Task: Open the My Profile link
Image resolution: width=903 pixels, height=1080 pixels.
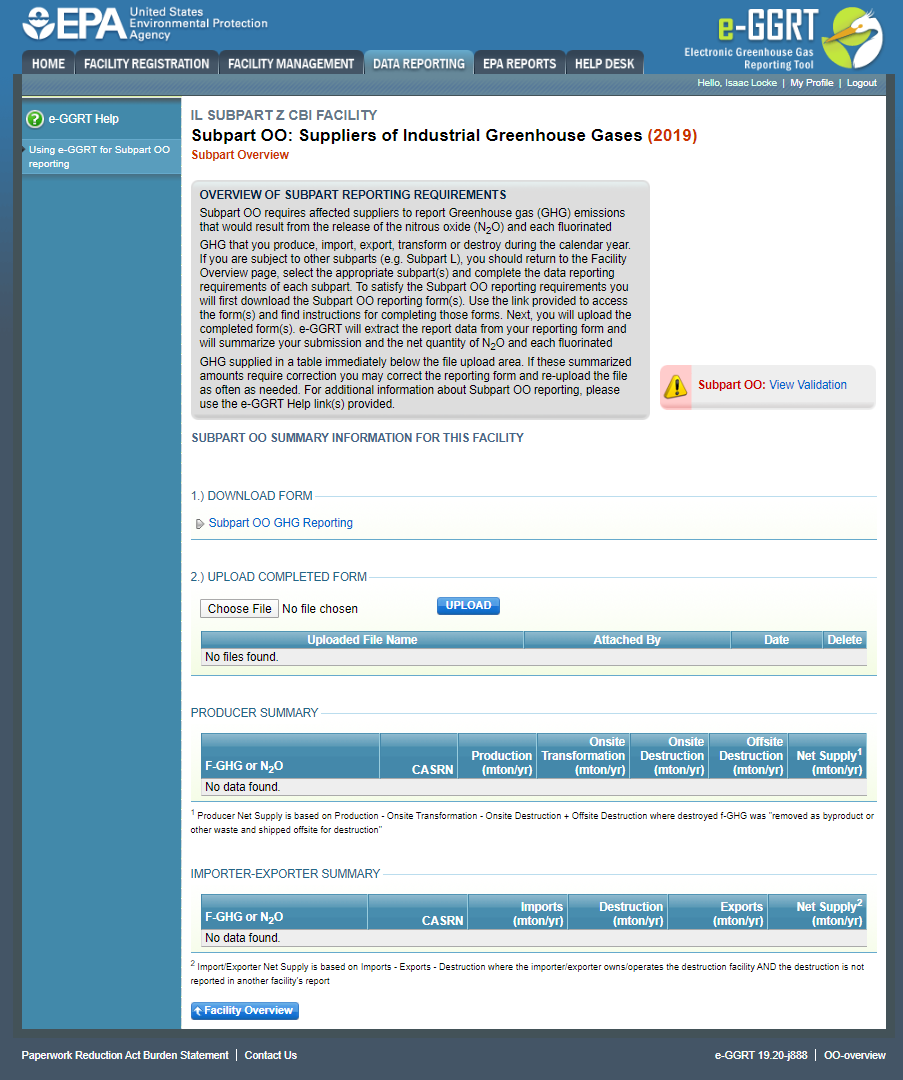Action: (x=811, y=83)
